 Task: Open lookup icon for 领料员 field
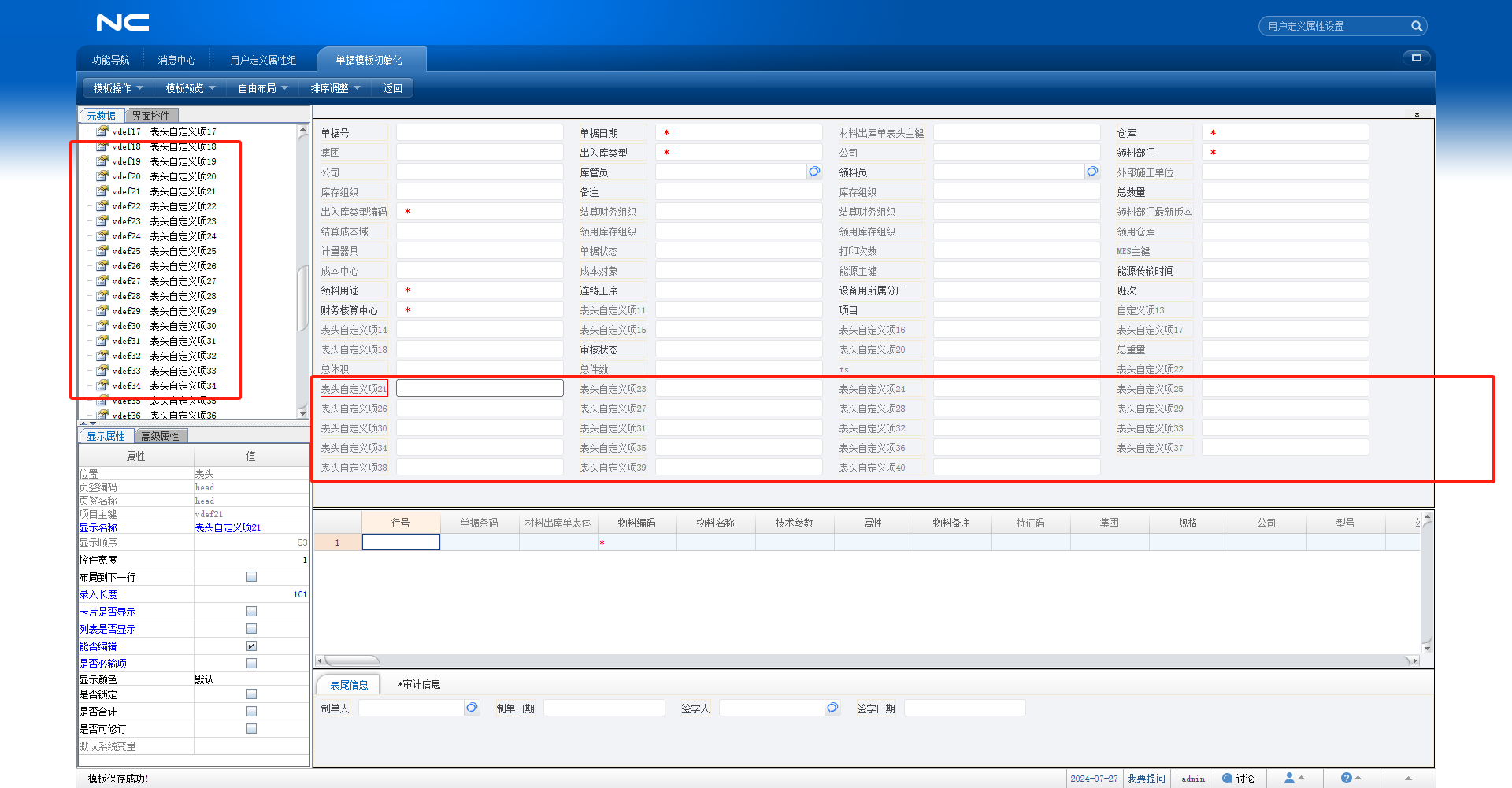[x=1092, y=172]
